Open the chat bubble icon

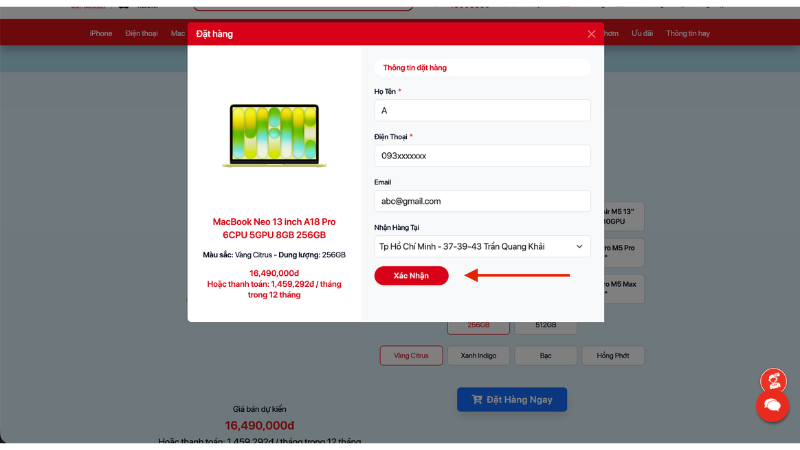pyautogui.click(x=772, y=406)
